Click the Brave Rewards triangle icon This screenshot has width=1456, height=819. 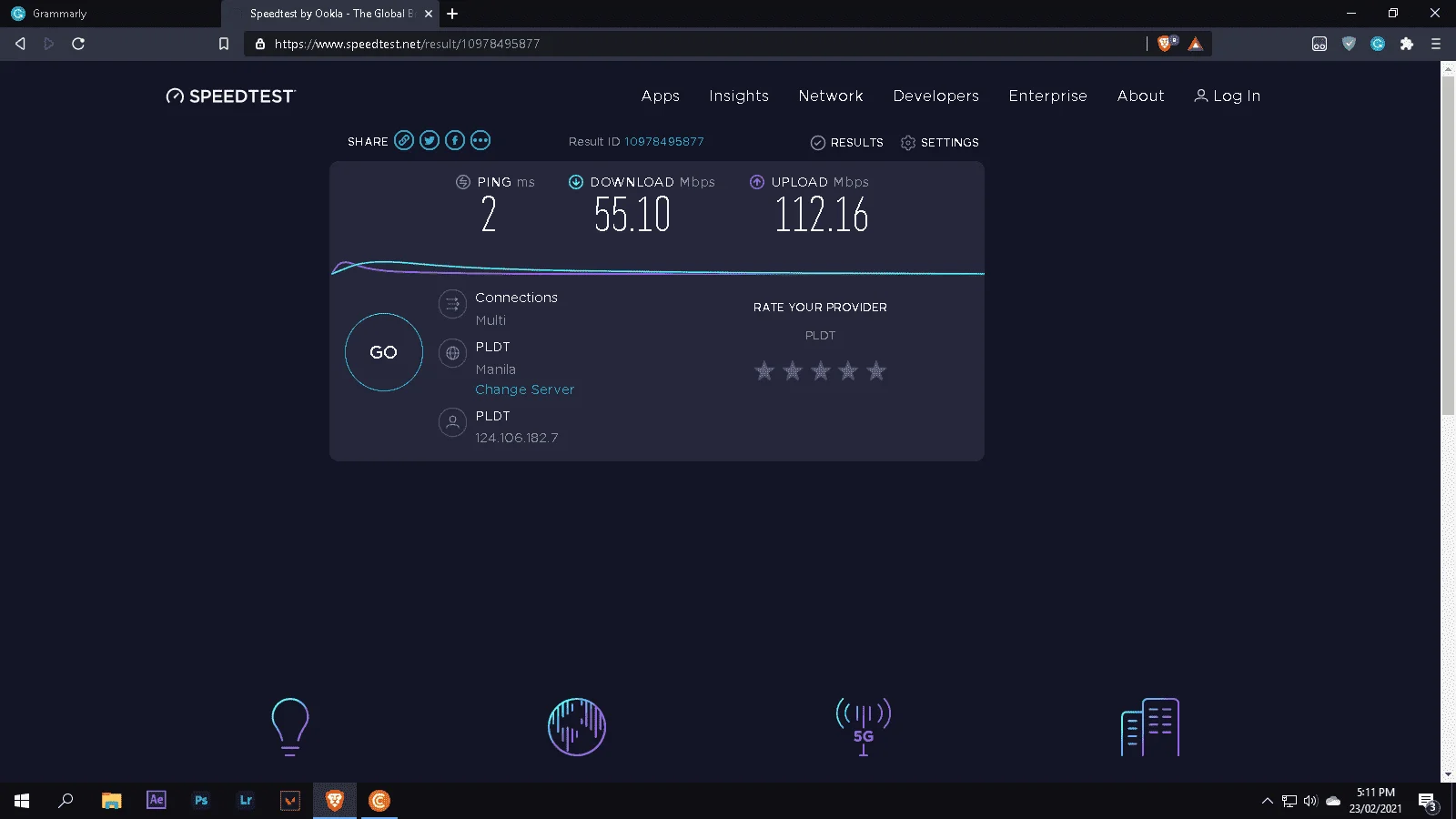1195,44
